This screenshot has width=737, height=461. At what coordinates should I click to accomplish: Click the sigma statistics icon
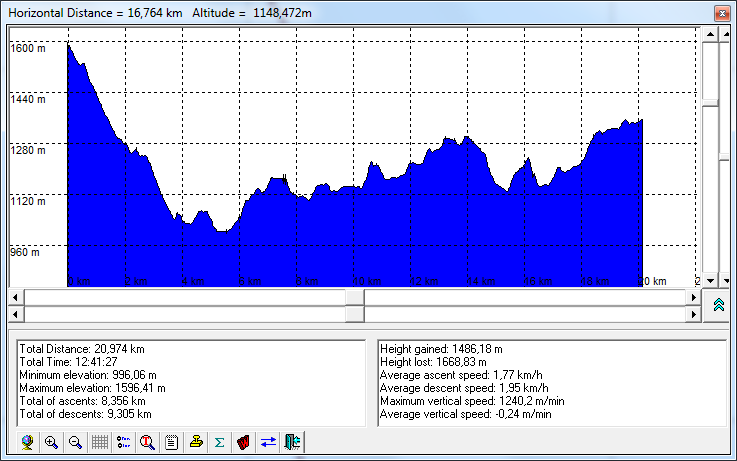[x=219, y=442]
